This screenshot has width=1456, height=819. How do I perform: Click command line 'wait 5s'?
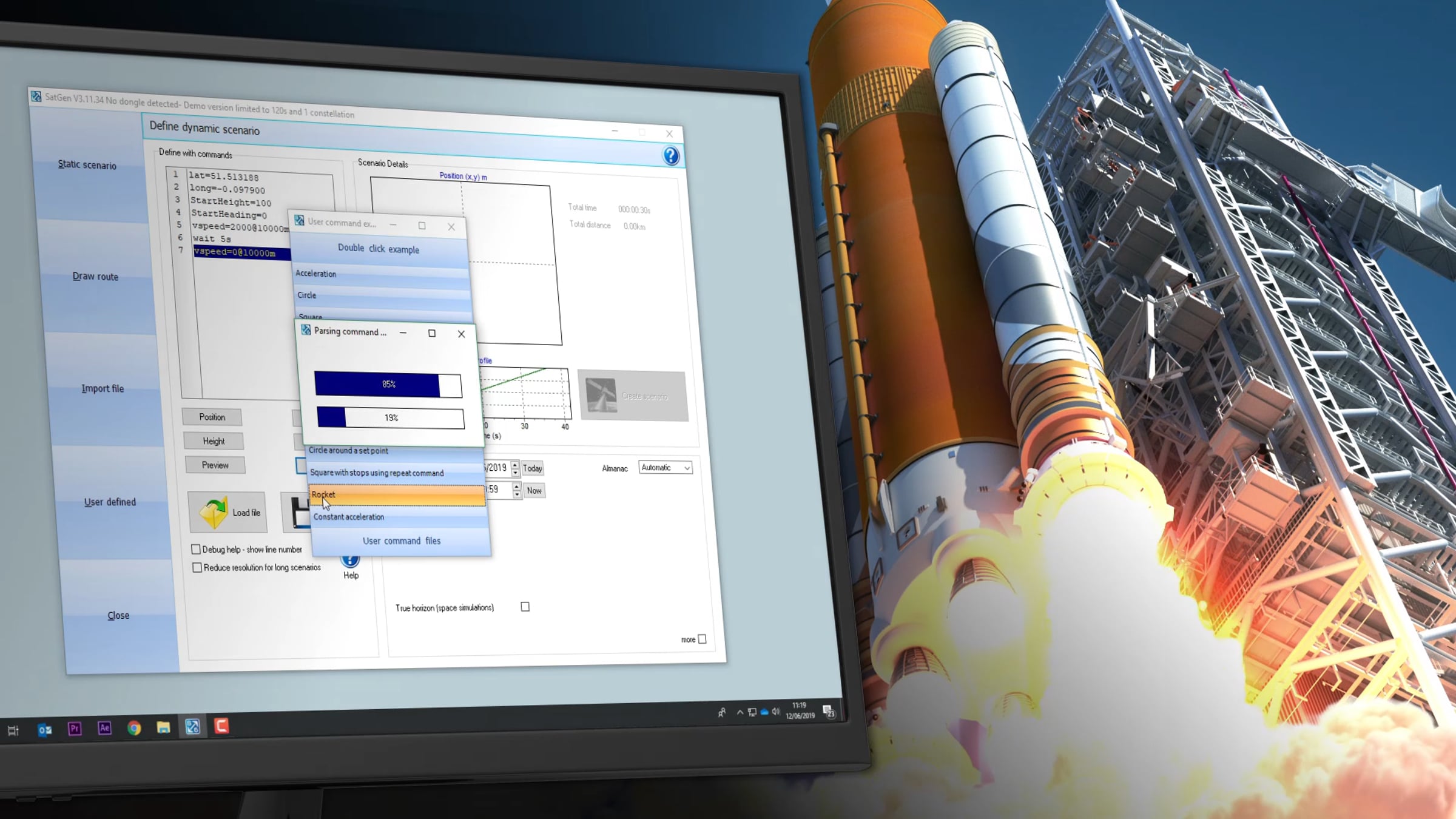click(x=212, y=238)
